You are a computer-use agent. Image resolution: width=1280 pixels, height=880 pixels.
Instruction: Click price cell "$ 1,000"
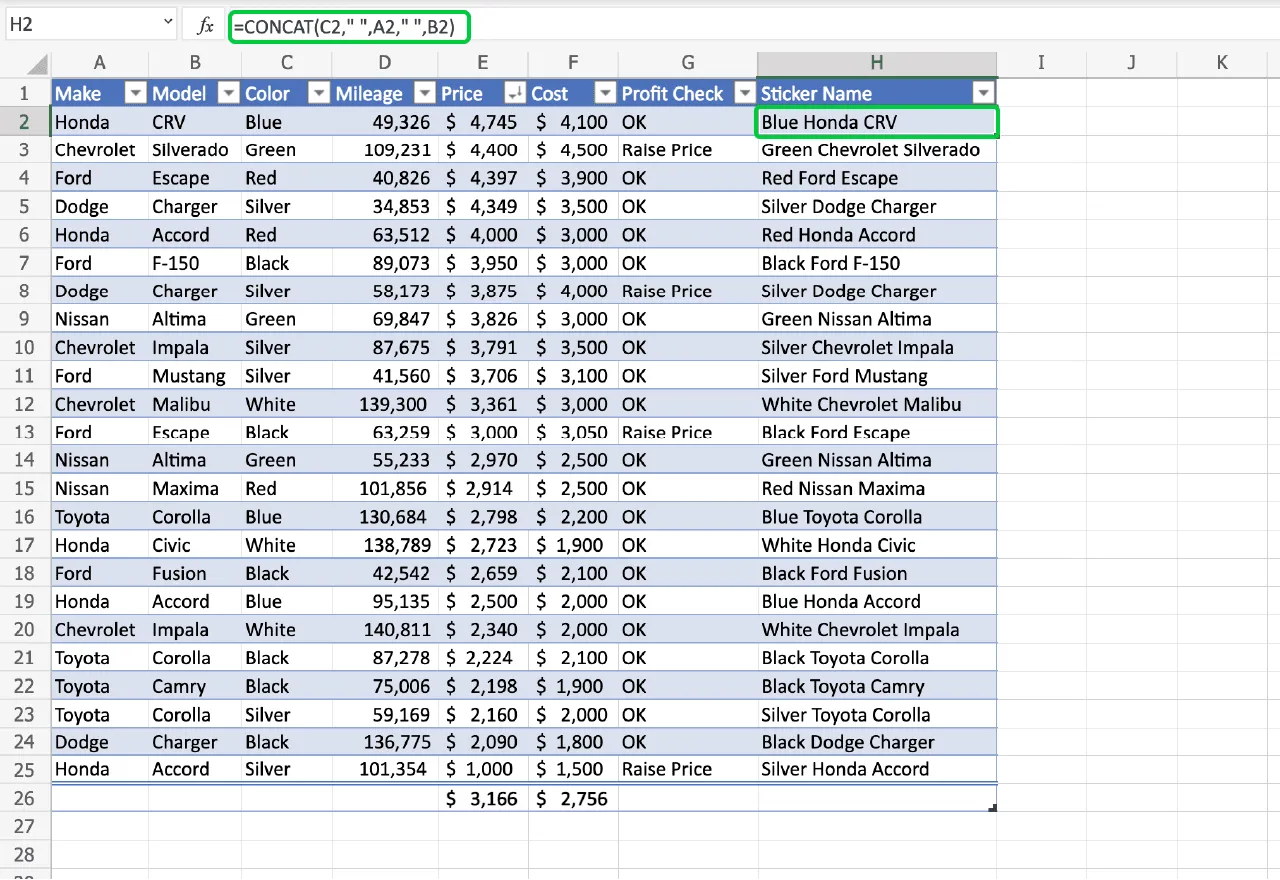pos(483,769)
